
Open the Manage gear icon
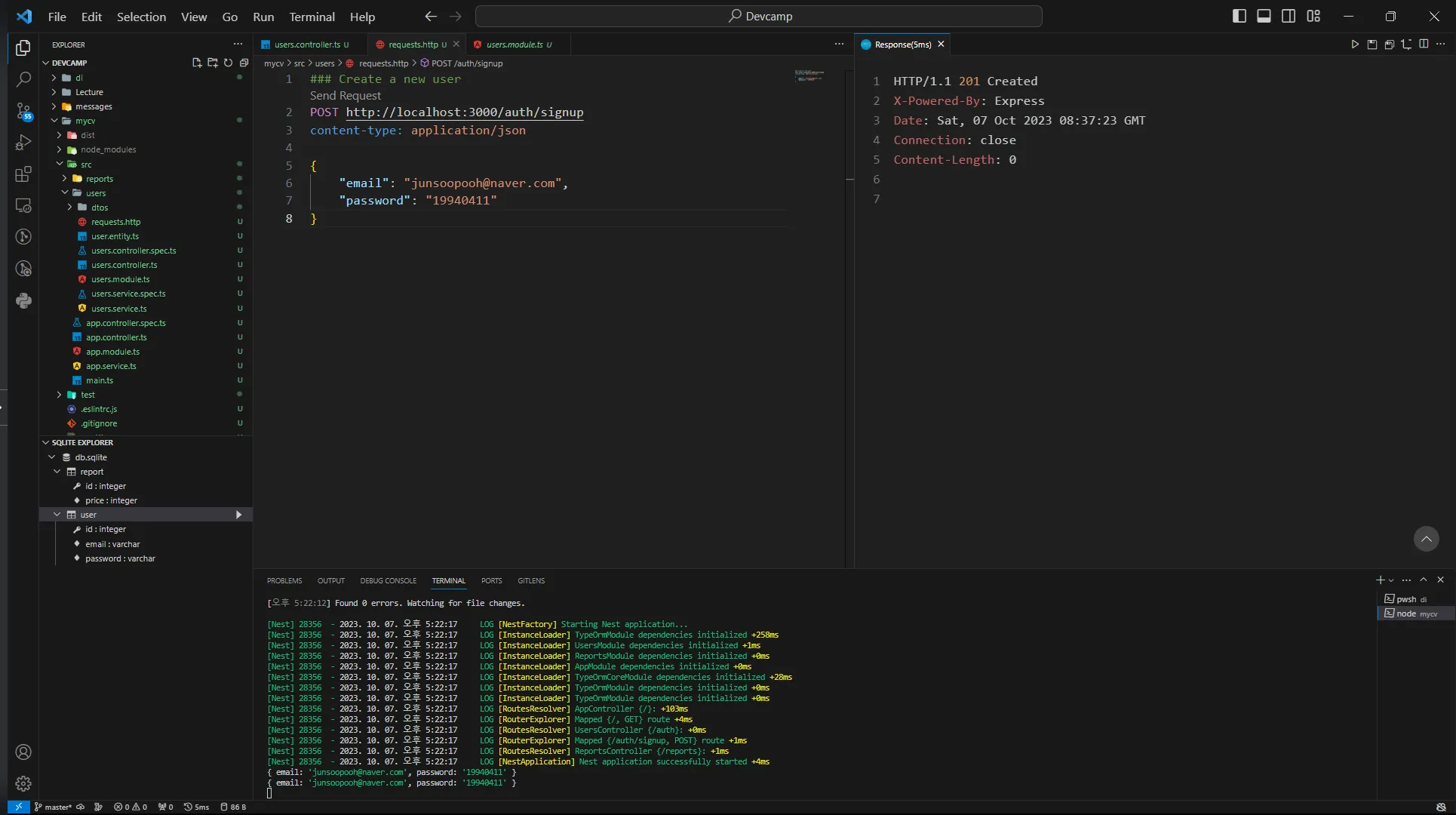23,783
